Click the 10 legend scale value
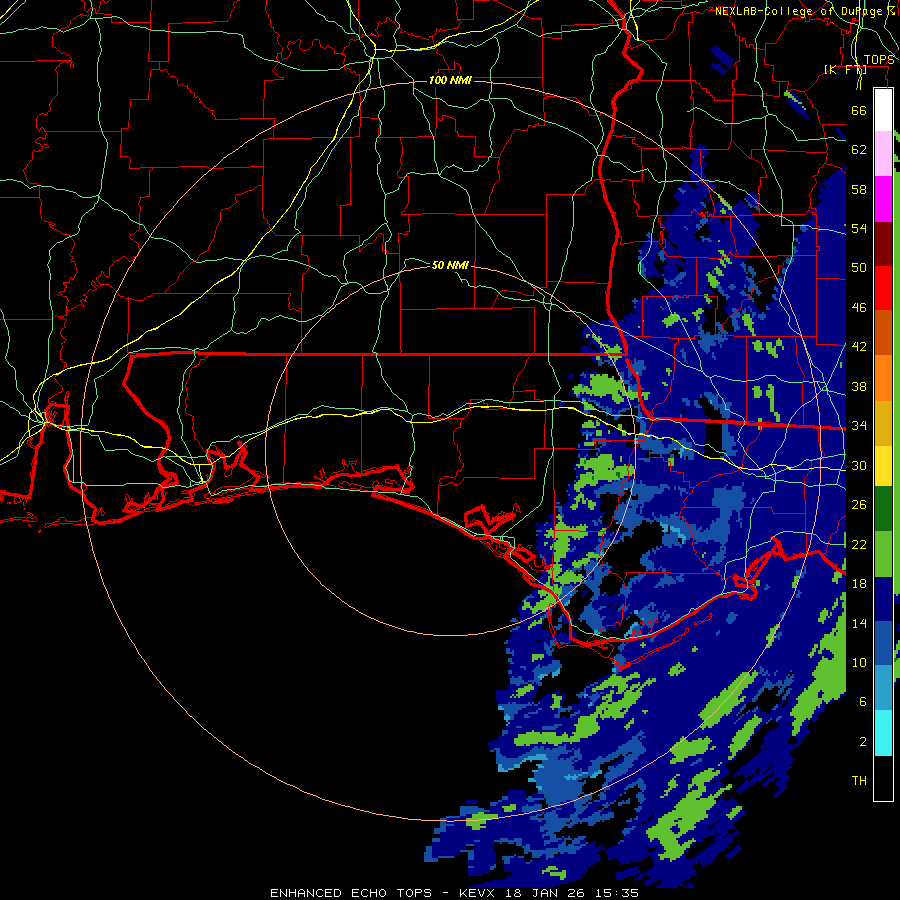 (x=859, y=662)
